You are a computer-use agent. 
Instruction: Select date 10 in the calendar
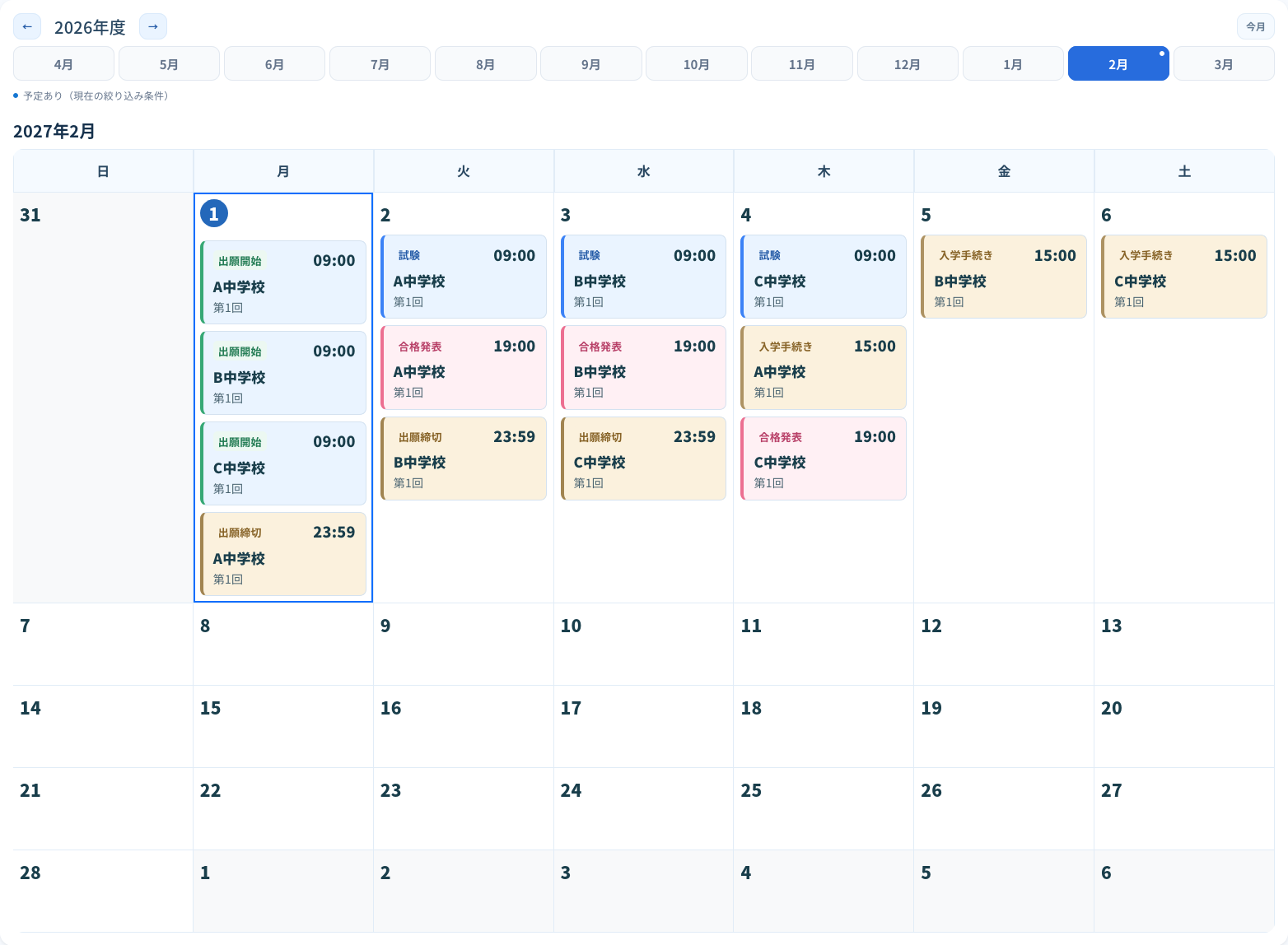click(x=571, y=626)
